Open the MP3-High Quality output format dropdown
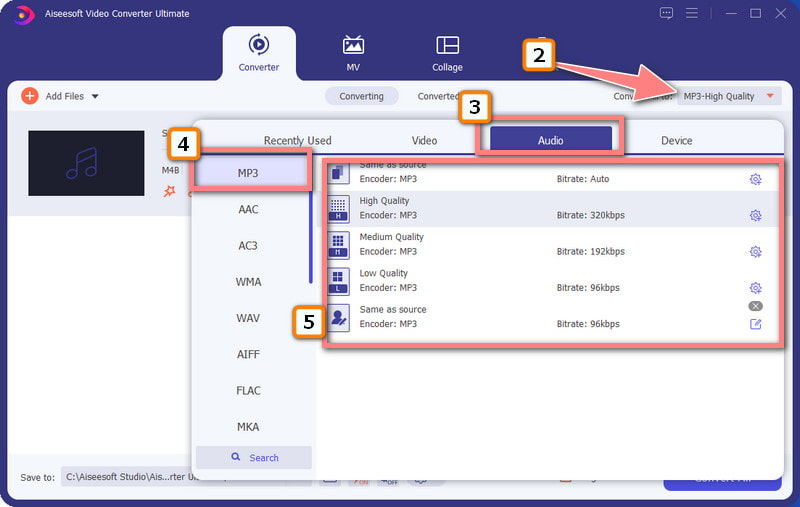Image resolution: width=800 pixels, height=507 pixels. tap(727, 96)
